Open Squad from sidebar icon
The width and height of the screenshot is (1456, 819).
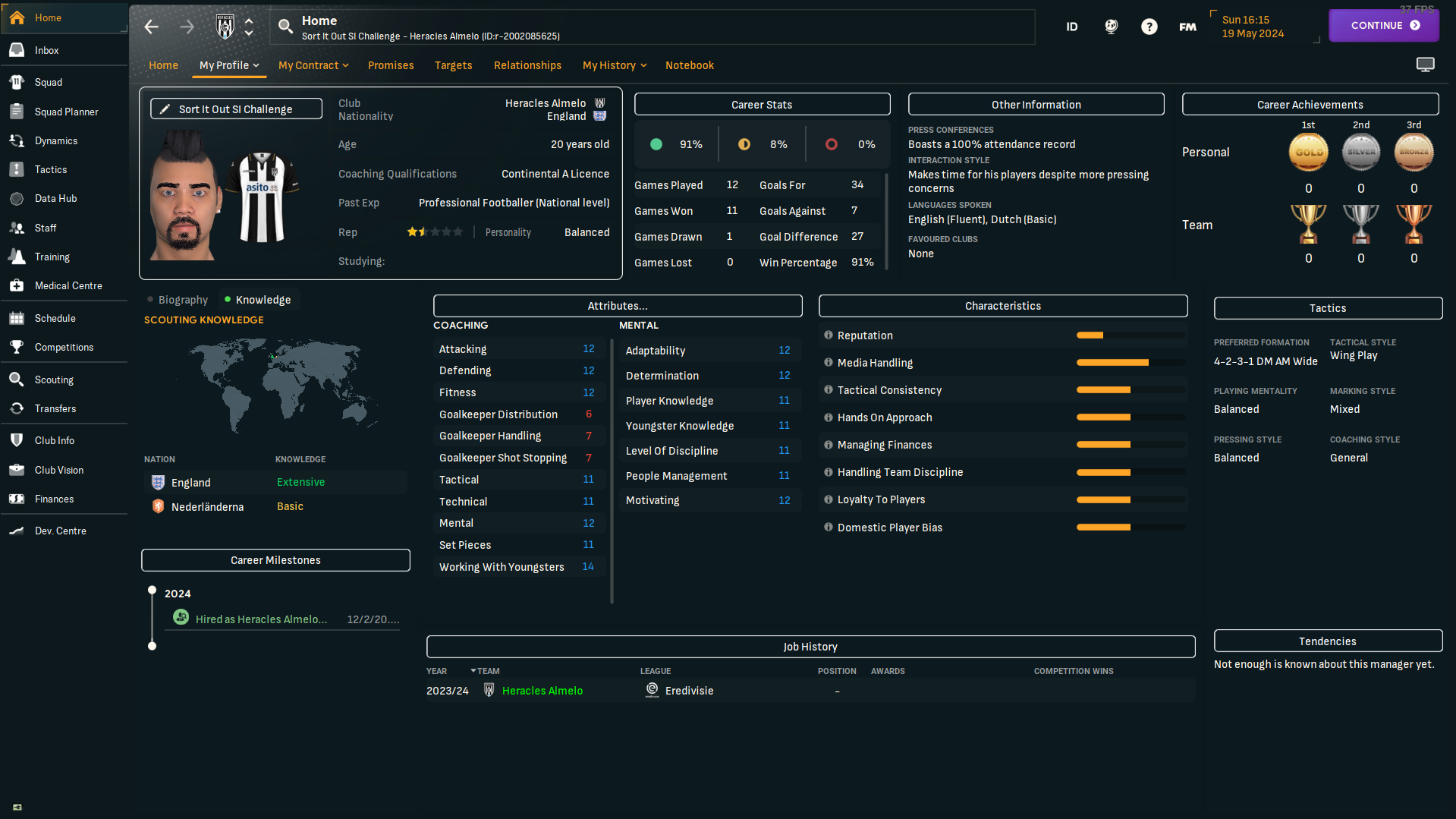[x=17, y=82]
